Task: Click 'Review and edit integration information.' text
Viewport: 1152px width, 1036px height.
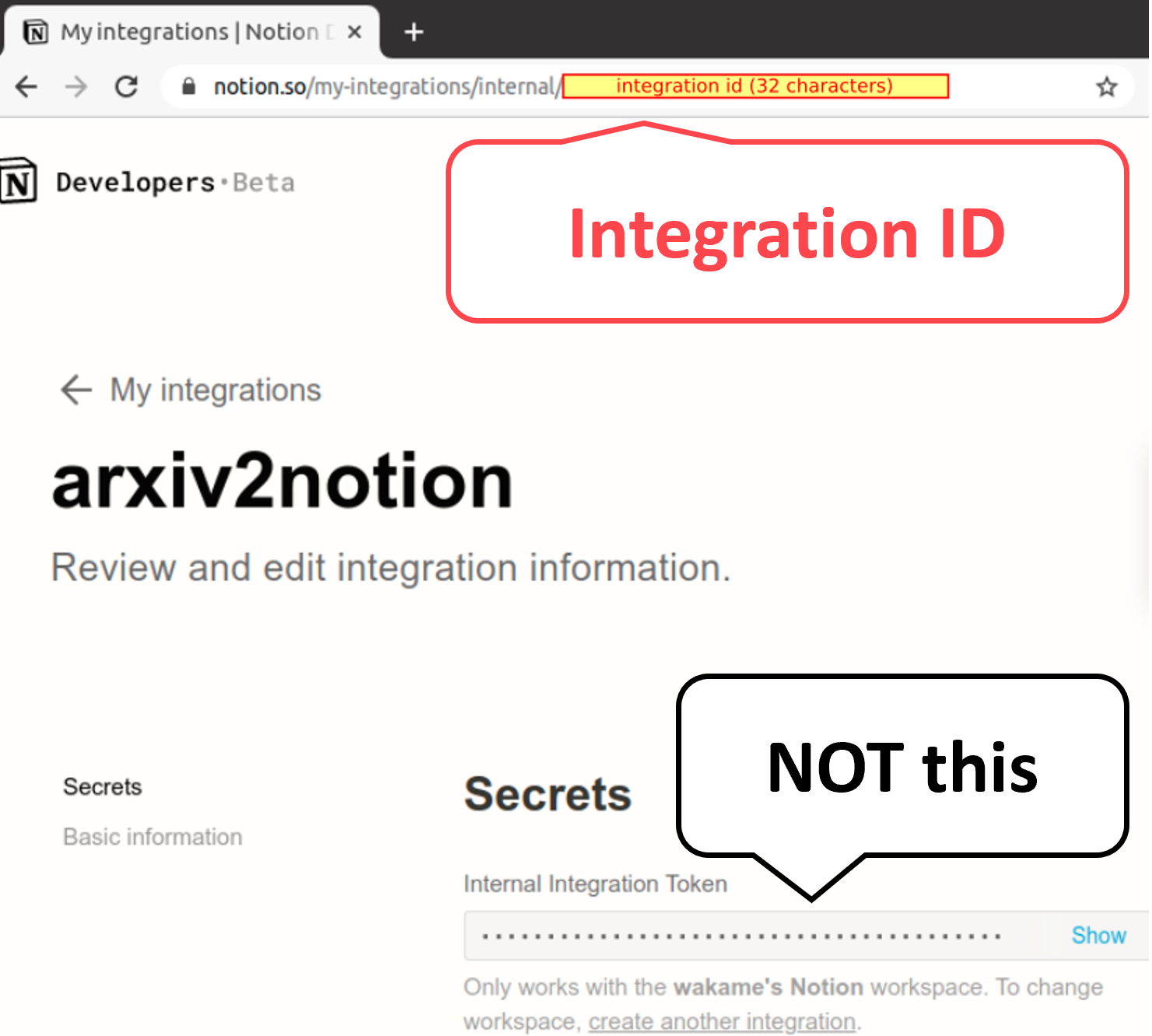Action: click(391, 567)
